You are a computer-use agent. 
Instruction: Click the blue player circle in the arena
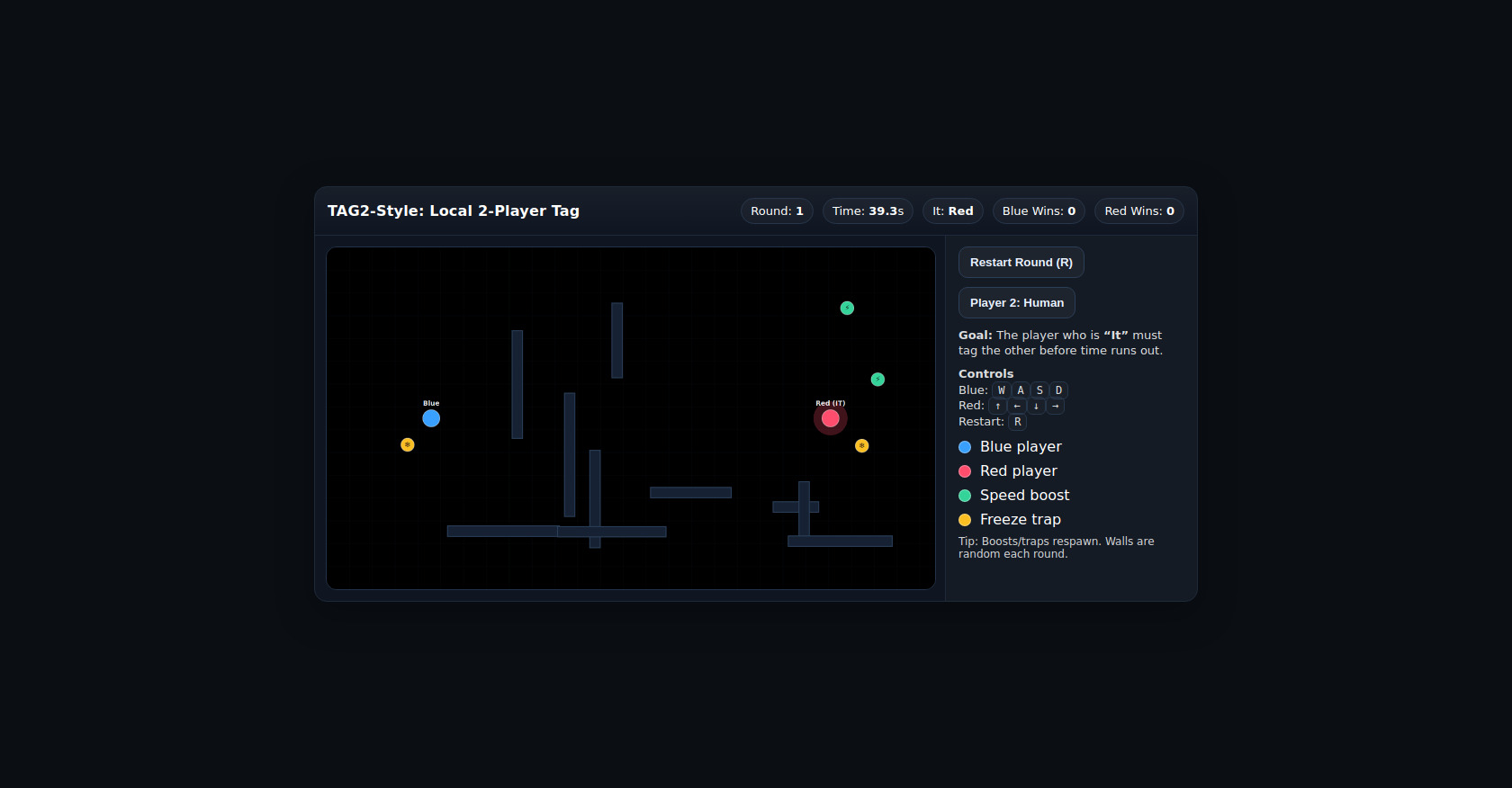(x=431, y=418)
